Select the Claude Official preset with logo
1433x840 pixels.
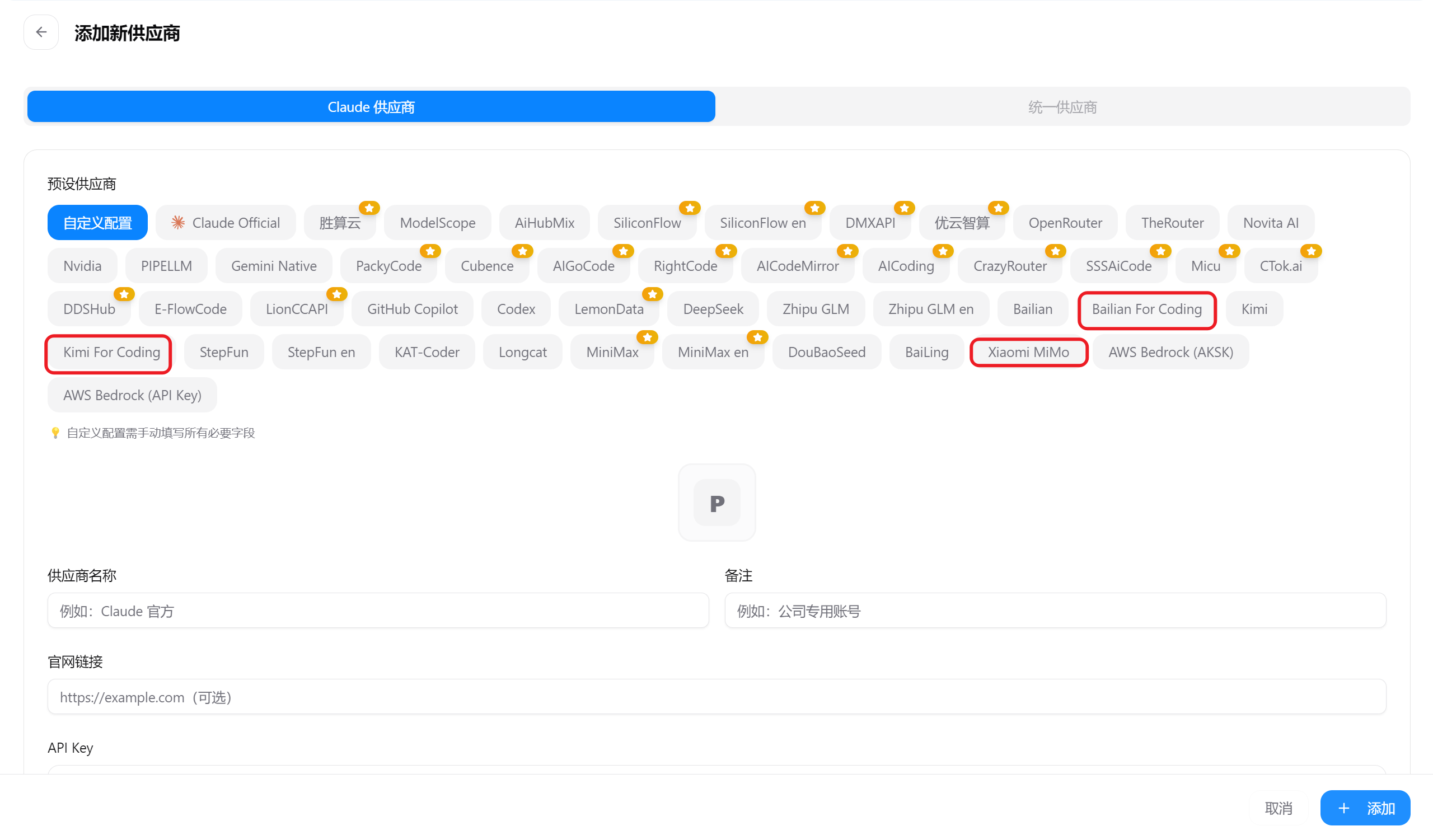pos(226,222)
